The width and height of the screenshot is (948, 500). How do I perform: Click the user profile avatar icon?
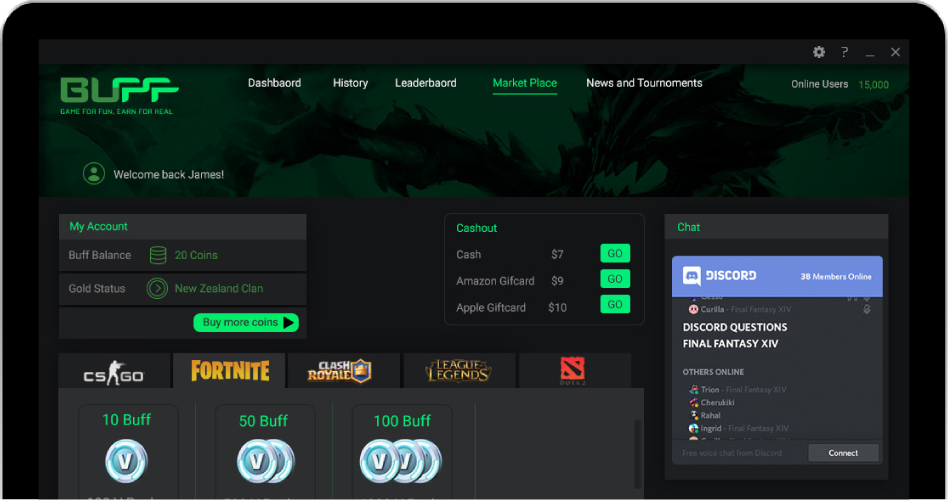94,174
